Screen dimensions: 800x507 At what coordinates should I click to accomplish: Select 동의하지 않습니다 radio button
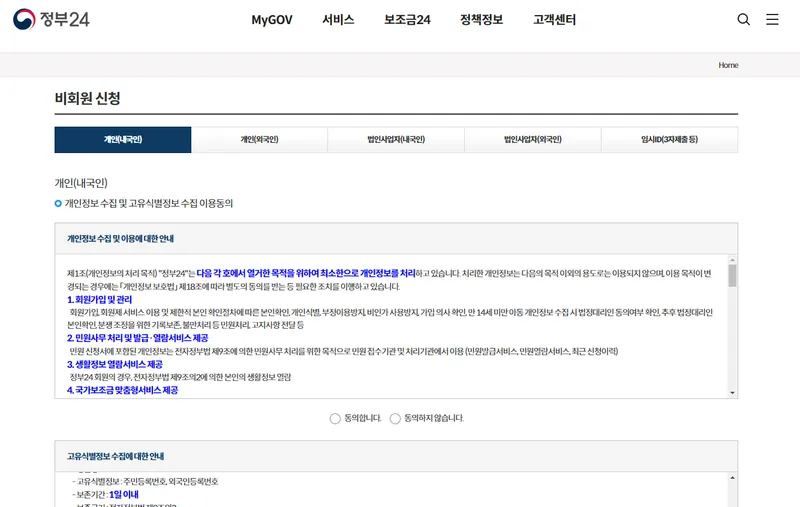[x=395, y=419]
